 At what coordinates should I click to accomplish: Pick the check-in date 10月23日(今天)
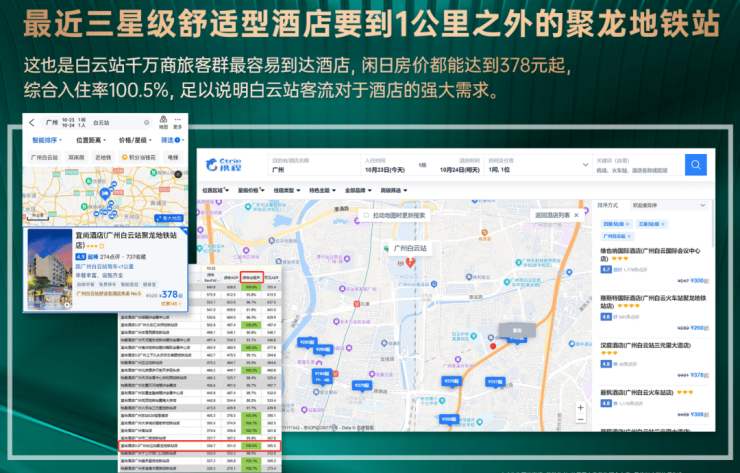(385, 169)
